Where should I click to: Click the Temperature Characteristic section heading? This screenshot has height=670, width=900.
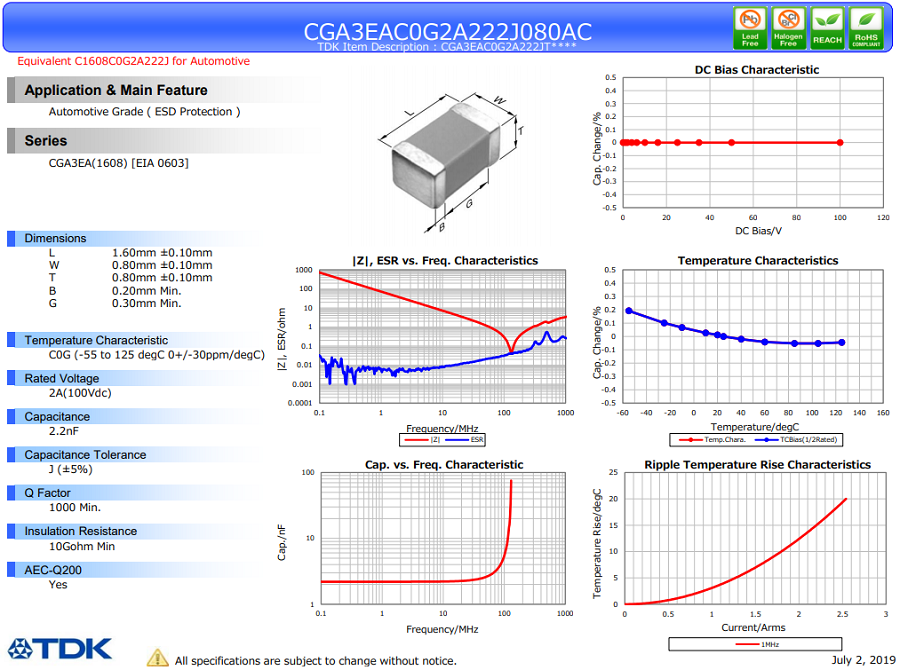(96, 340)
